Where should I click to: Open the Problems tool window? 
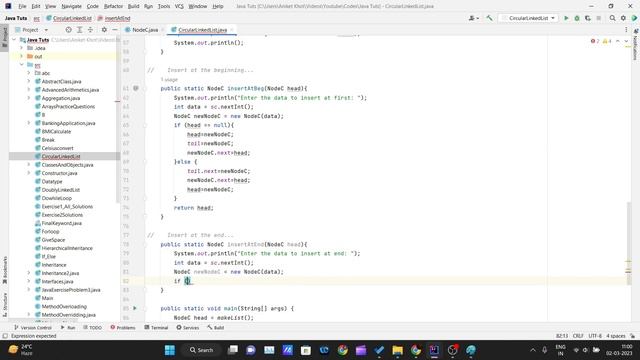(123, 327)
